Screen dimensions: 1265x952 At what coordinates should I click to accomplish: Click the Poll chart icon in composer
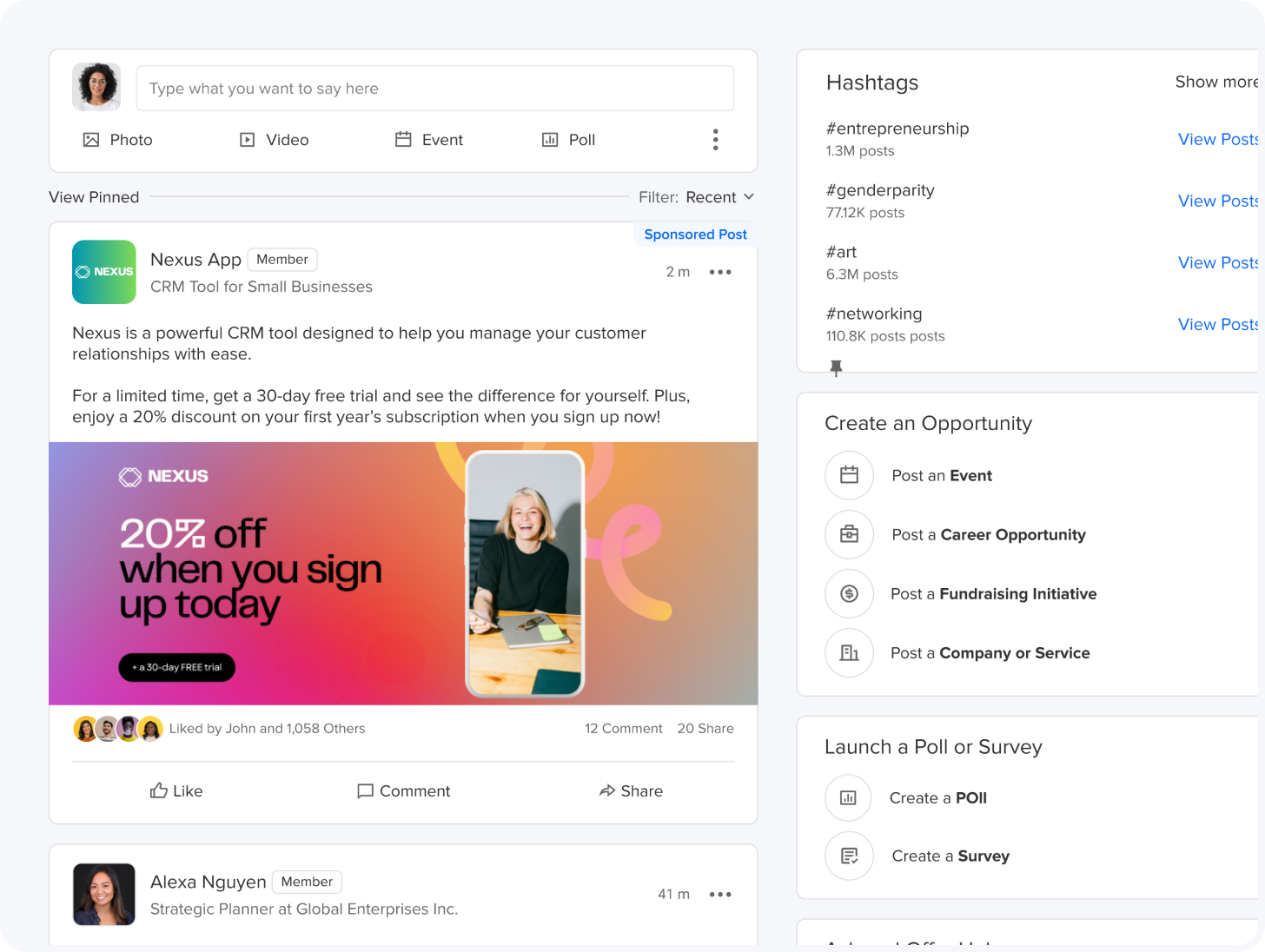point(550,140)
